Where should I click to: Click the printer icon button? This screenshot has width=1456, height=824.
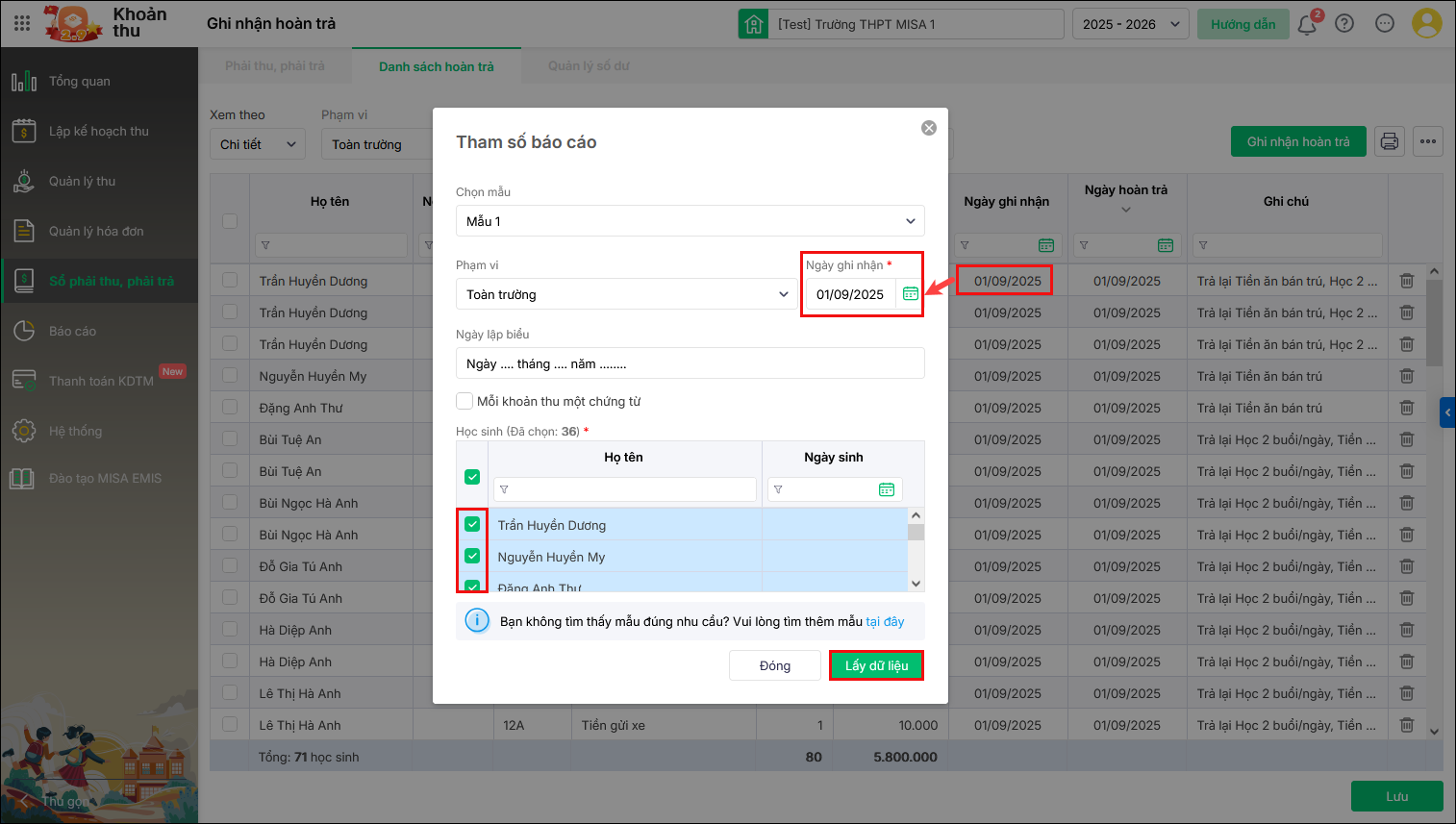pos(1390,141)
